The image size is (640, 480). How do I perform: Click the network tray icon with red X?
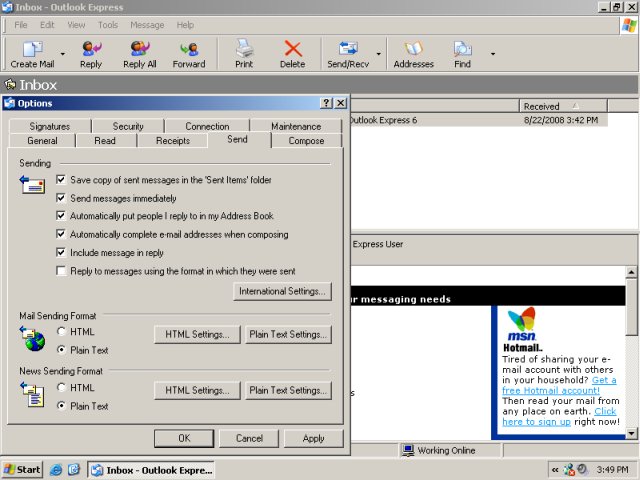[x=569, y=470]
